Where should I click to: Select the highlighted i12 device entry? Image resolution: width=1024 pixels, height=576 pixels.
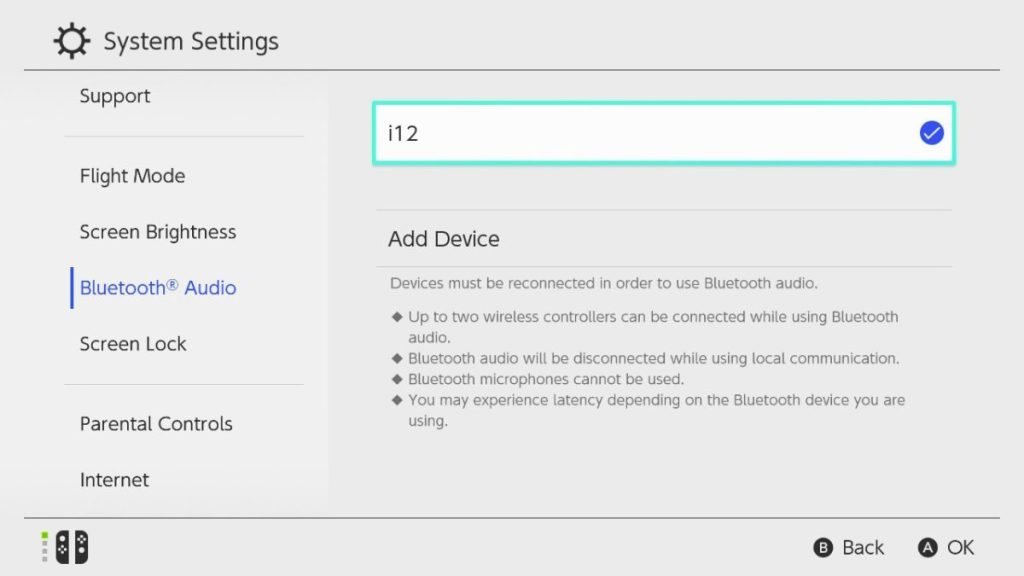[662, 132]
